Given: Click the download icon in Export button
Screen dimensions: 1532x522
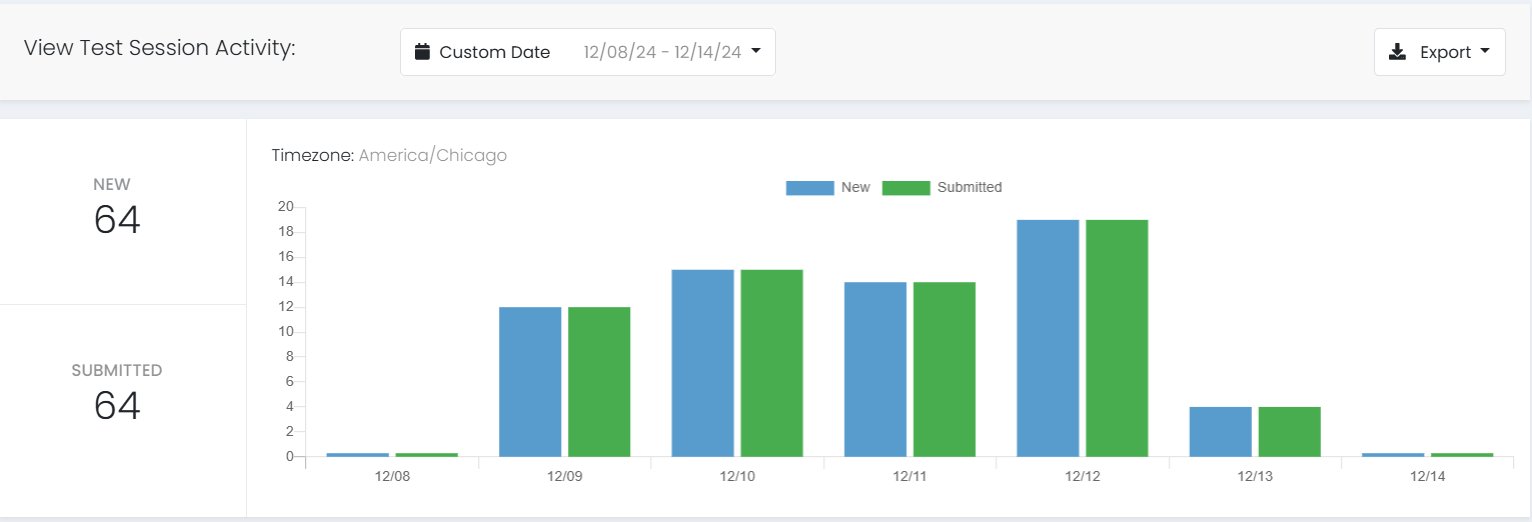Looking at the screenshot, I should (x=1398, y=52).
